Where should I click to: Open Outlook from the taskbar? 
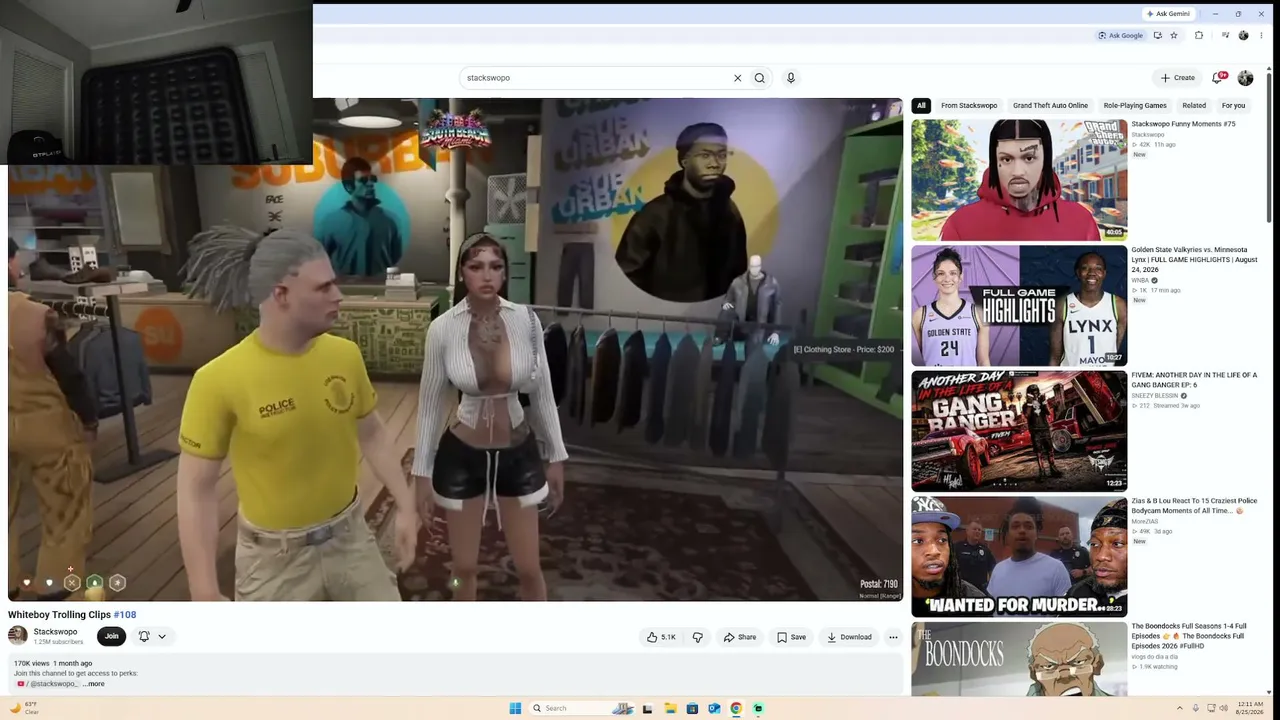coord(714,708)
